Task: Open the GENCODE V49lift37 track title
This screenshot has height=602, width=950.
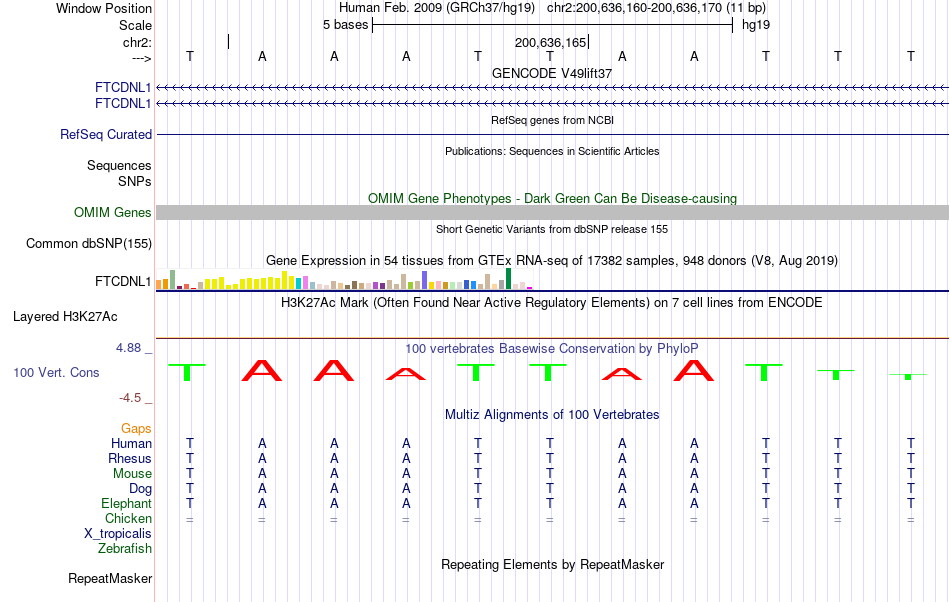Action: 552,73
